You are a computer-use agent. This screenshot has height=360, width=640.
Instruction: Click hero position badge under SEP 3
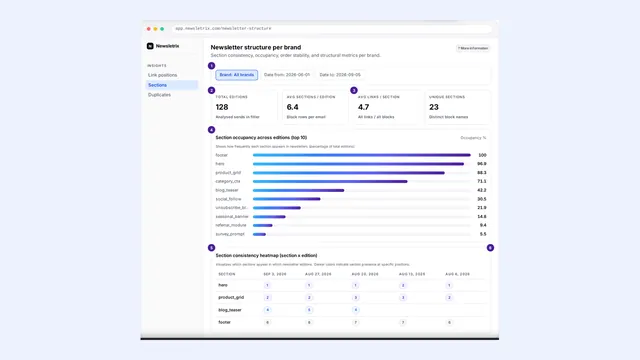coord(267,285)
